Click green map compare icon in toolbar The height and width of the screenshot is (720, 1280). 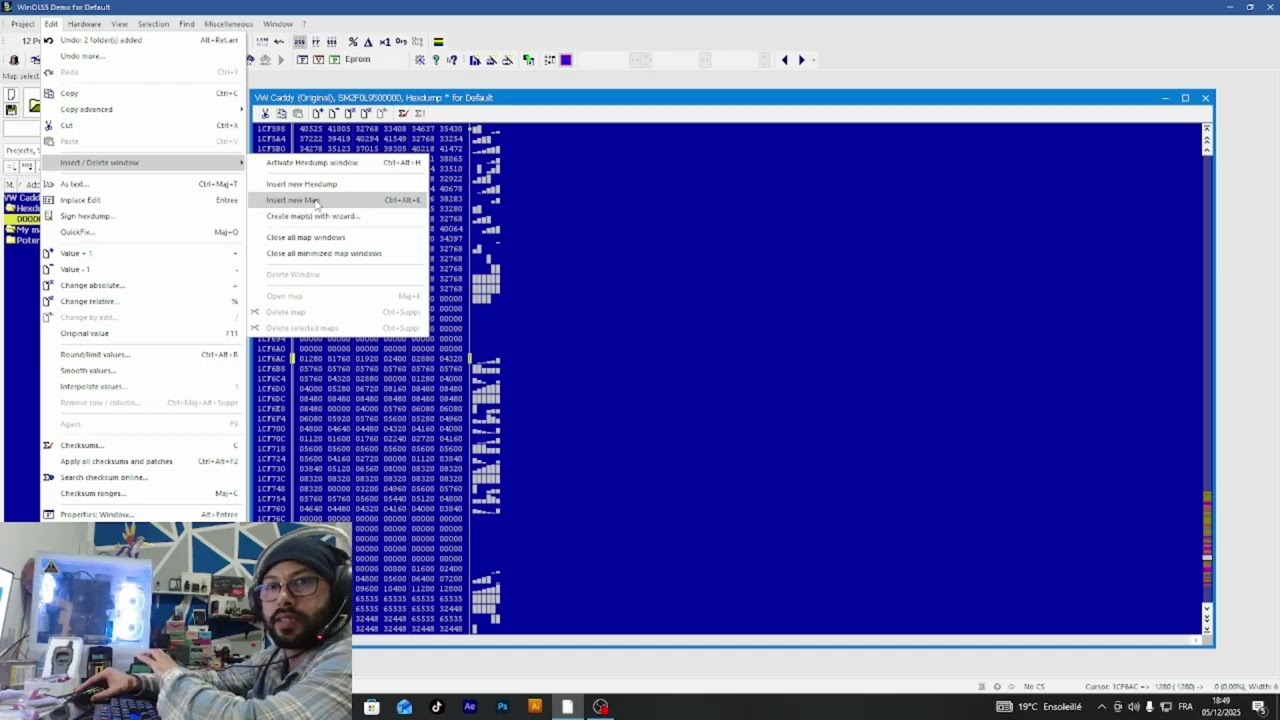529,60
